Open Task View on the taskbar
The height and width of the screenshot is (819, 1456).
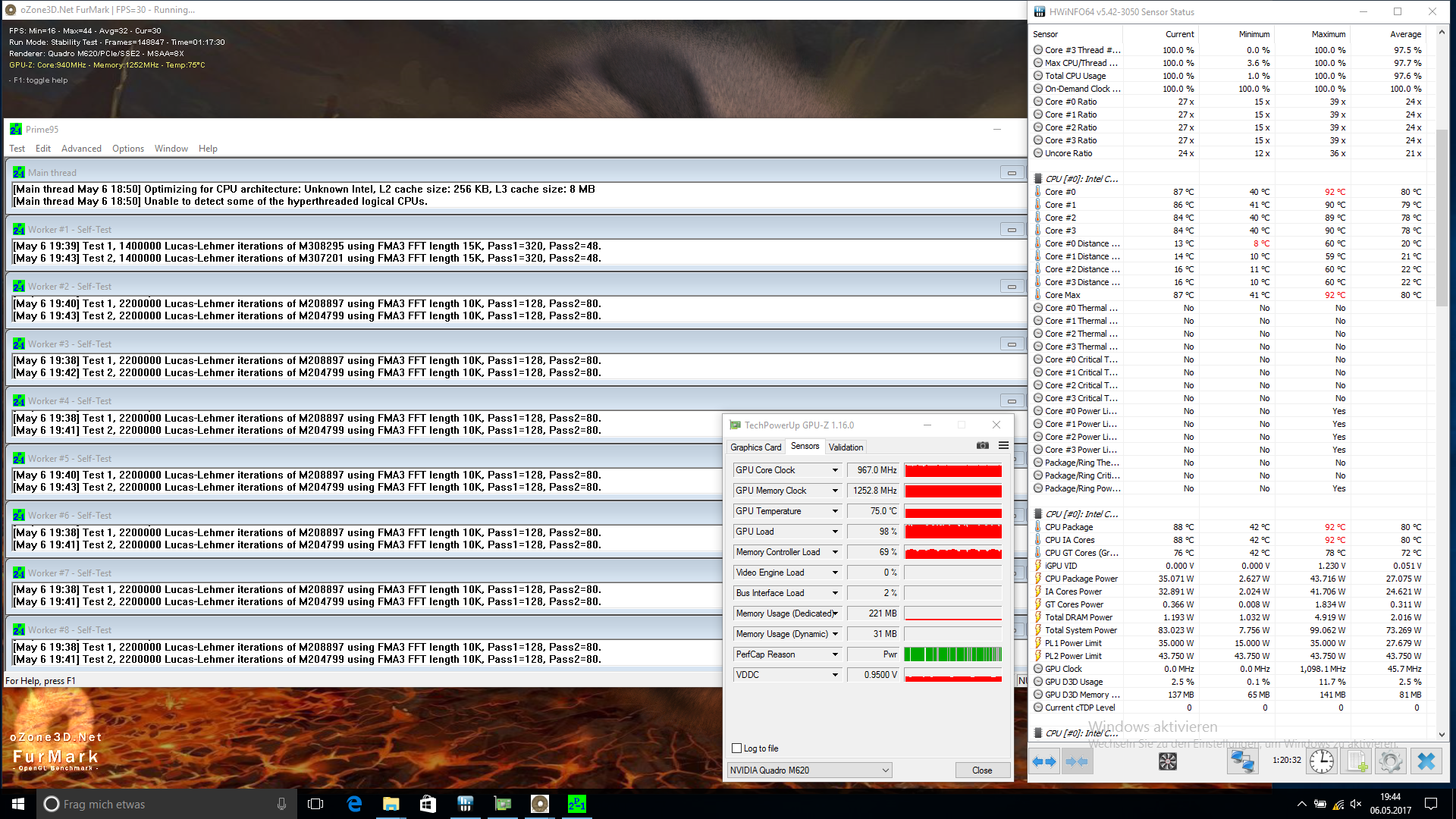pos(315,804)
